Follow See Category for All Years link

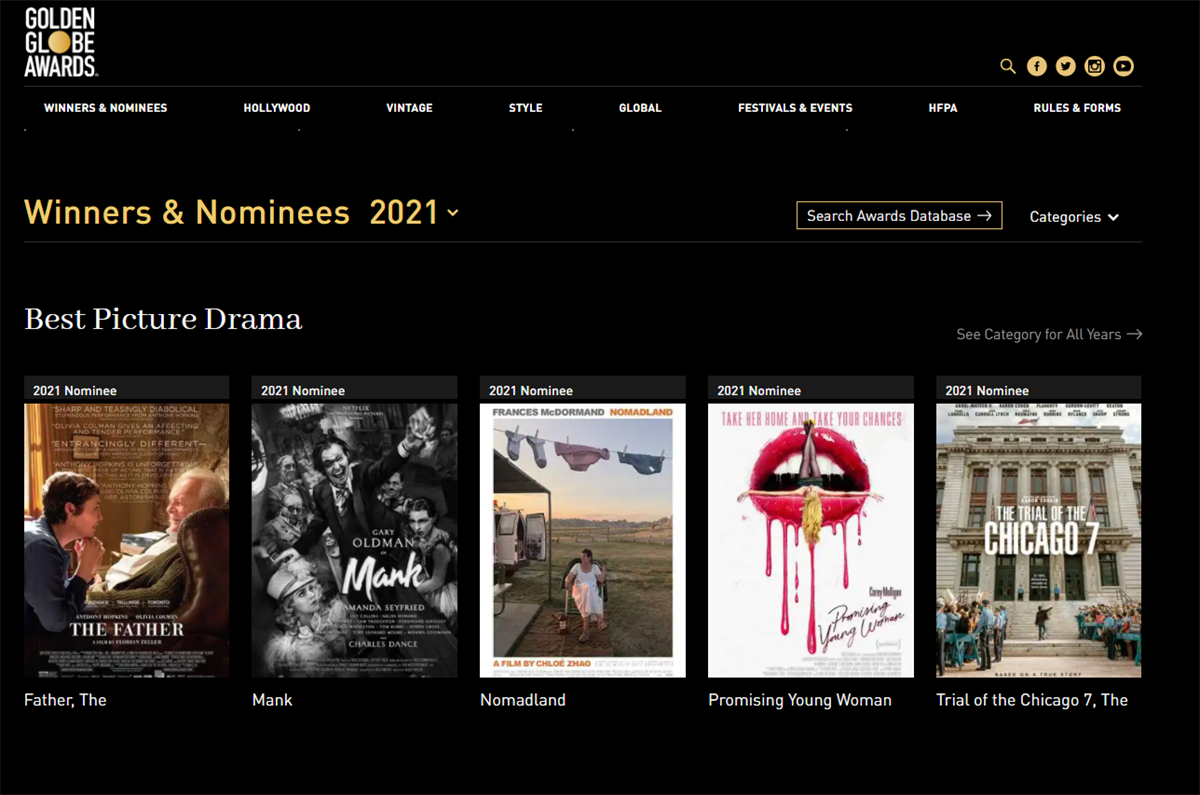pos(1049,334)
